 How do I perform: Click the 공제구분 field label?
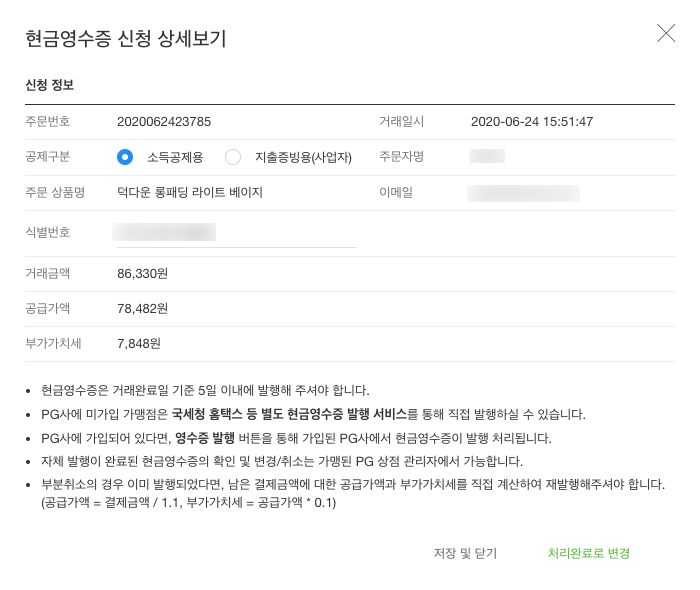[x=48, y=157]
